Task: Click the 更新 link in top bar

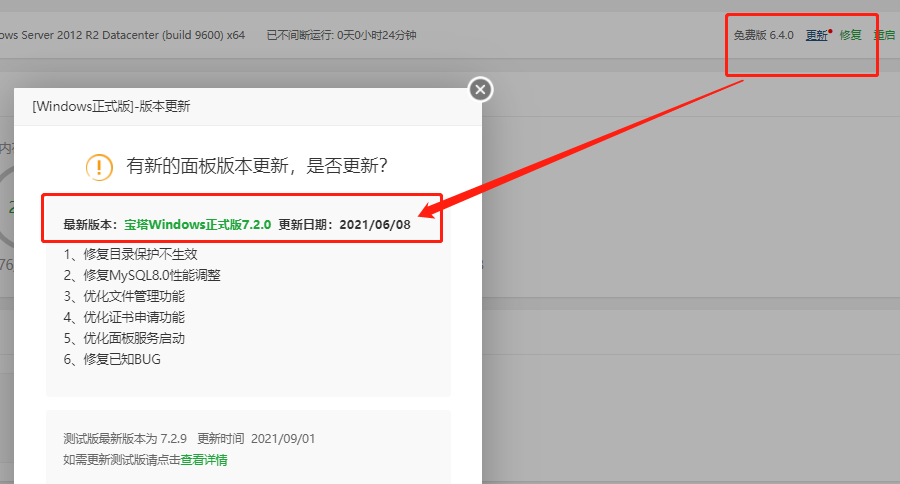Action: click(816, 35)
